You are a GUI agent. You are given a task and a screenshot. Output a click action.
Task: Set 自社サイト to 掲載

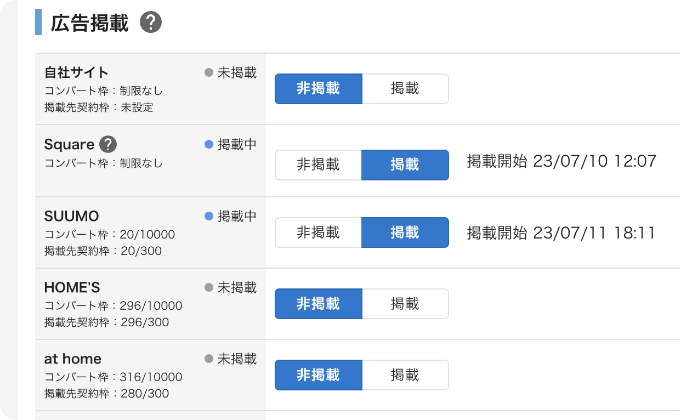[x=405, y=89]
